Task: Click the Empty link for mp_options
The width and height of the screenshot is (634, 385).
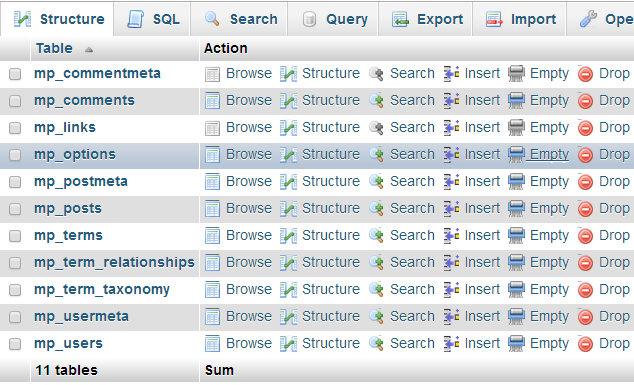Action: point(549,154)
